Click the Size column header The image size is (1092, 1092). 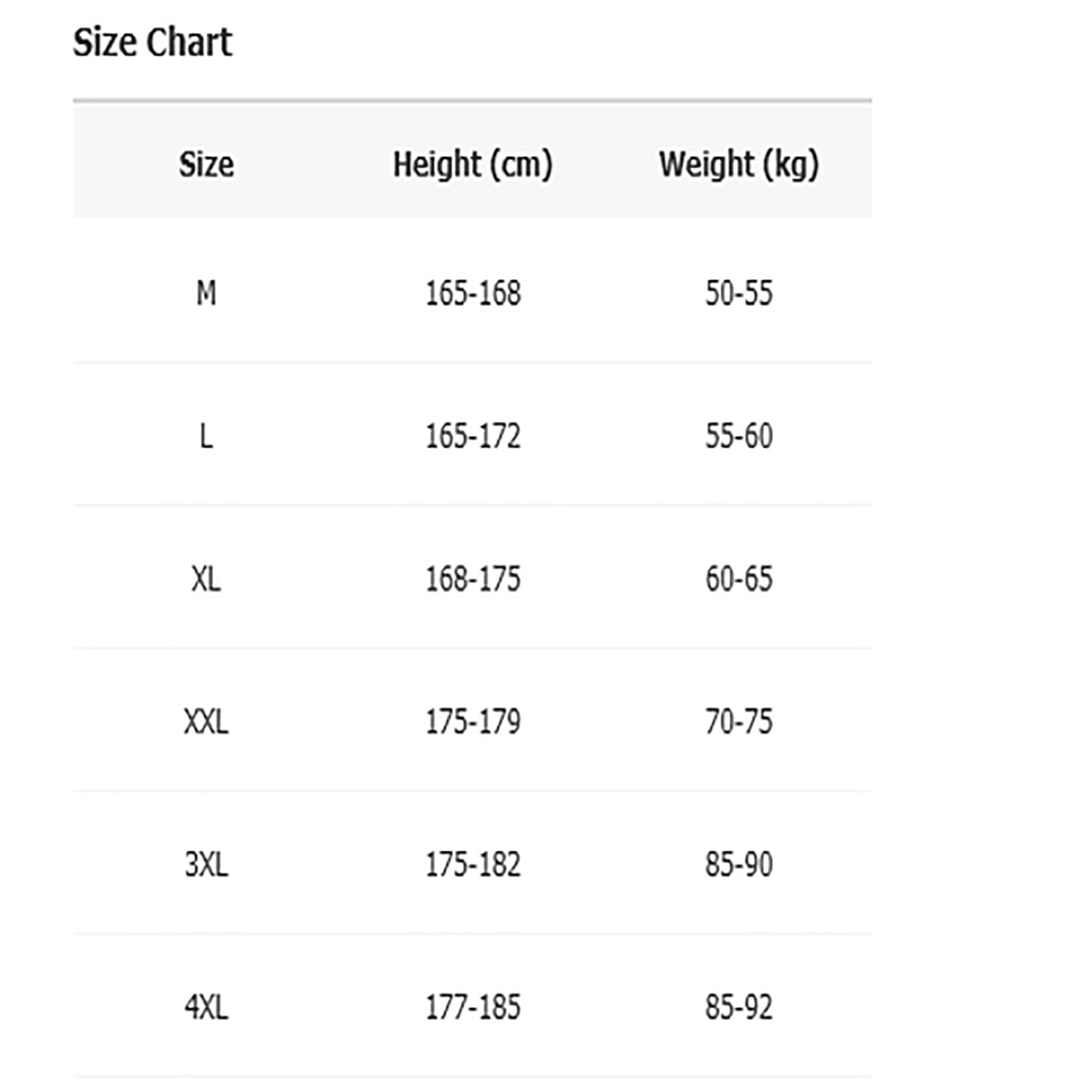(207, 165)
